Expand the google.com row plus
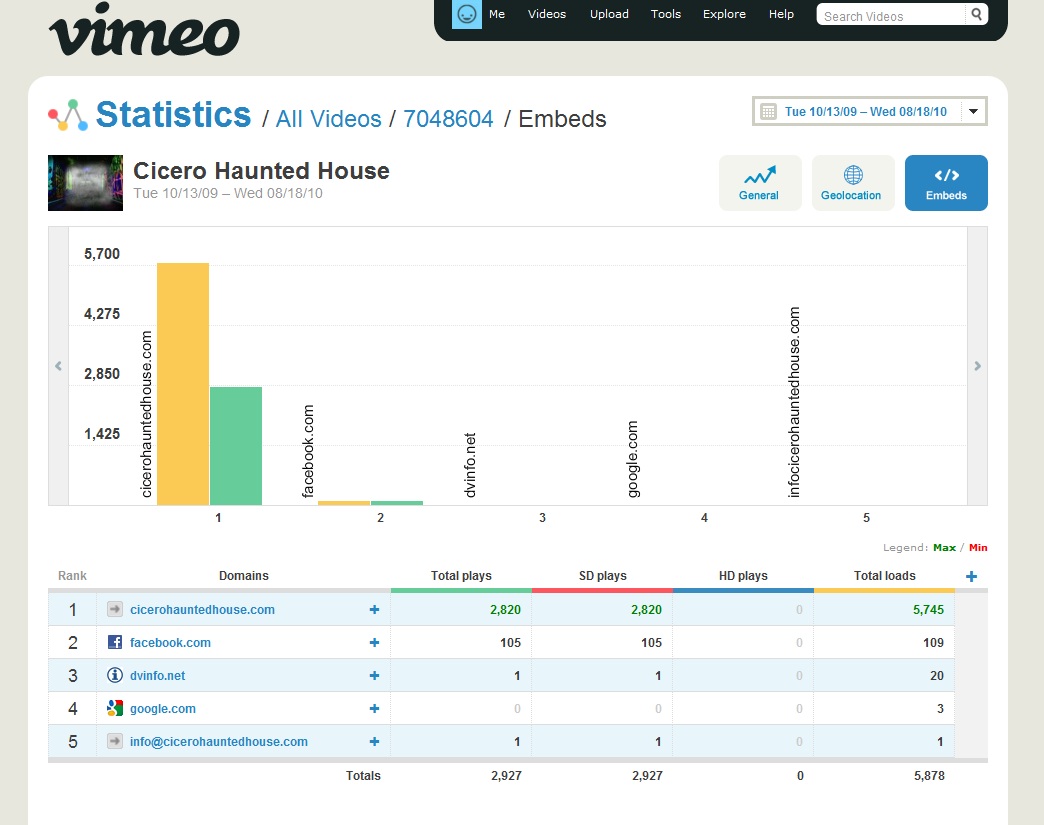The image size is (1044, 825). [374, 708]
